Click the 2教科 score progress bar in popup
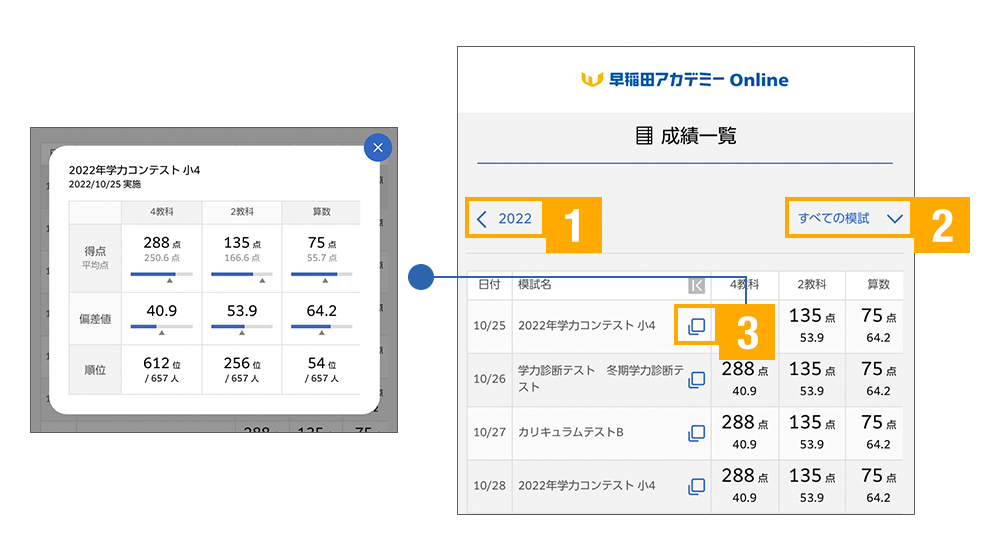The width and height of the screenshot is (1000, 560). pos(242,274)
